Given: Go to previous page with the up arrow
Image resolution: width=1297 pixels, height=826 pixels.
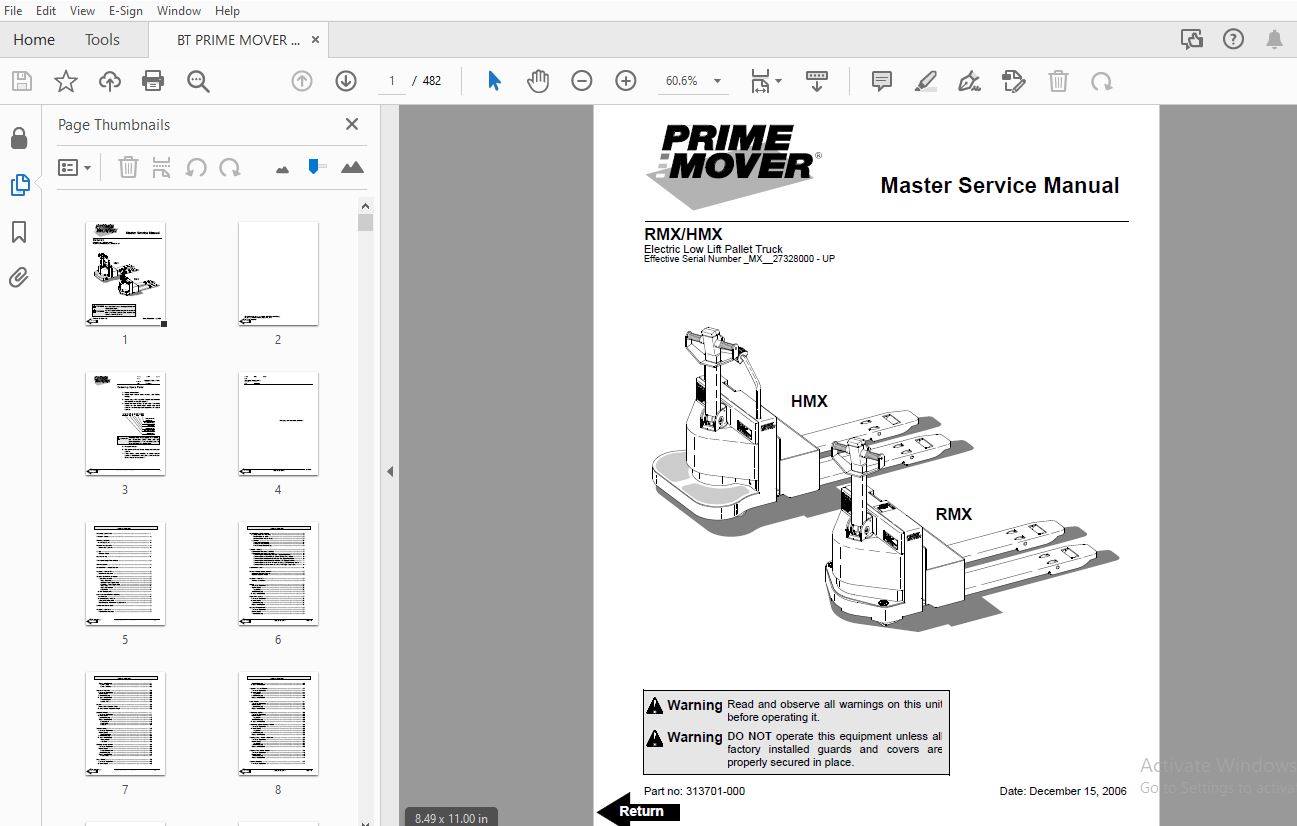Looking at the screenshot, I should point(302,81).
